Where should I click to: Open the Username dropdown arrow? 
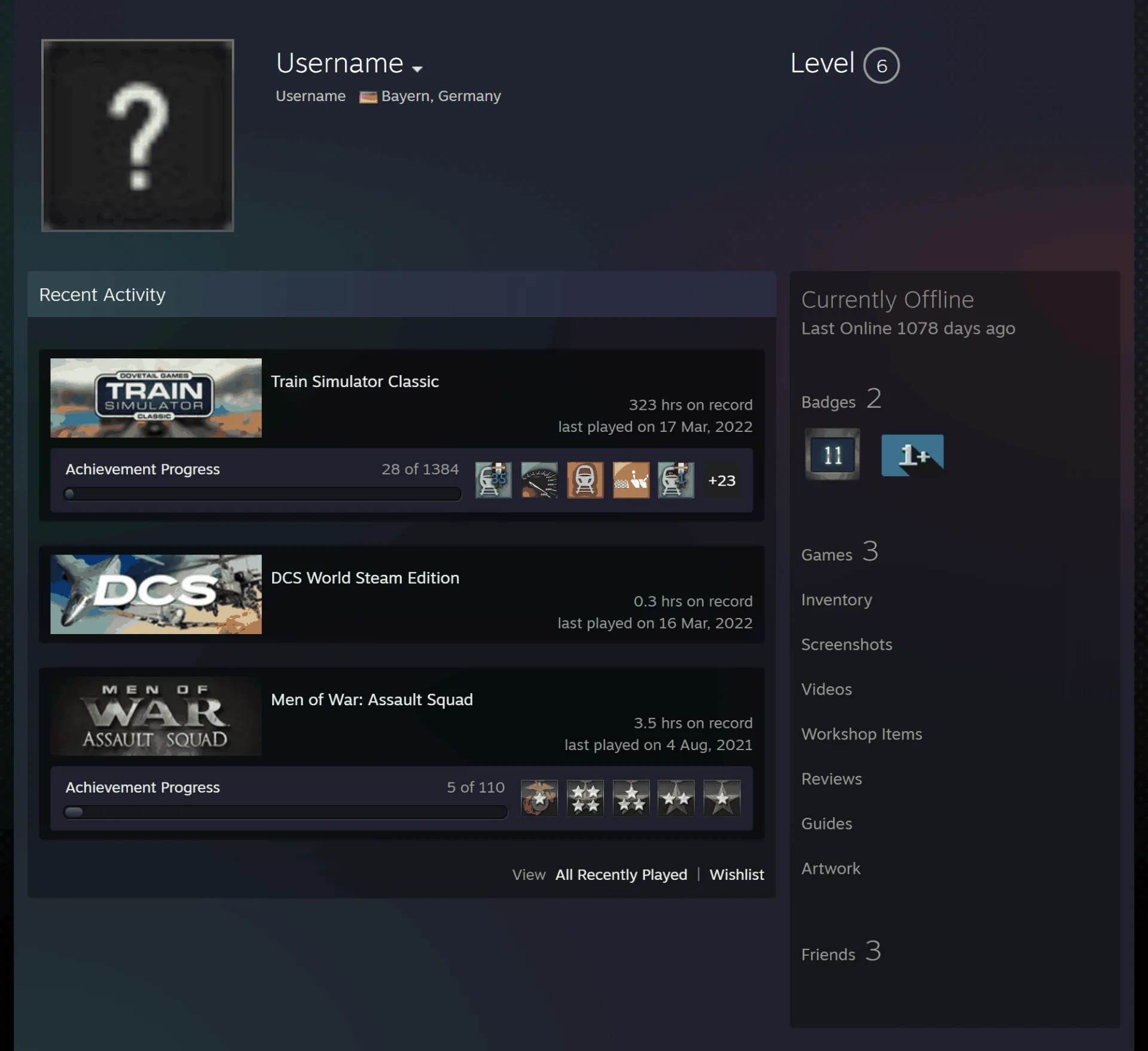(x=417, y=69)
